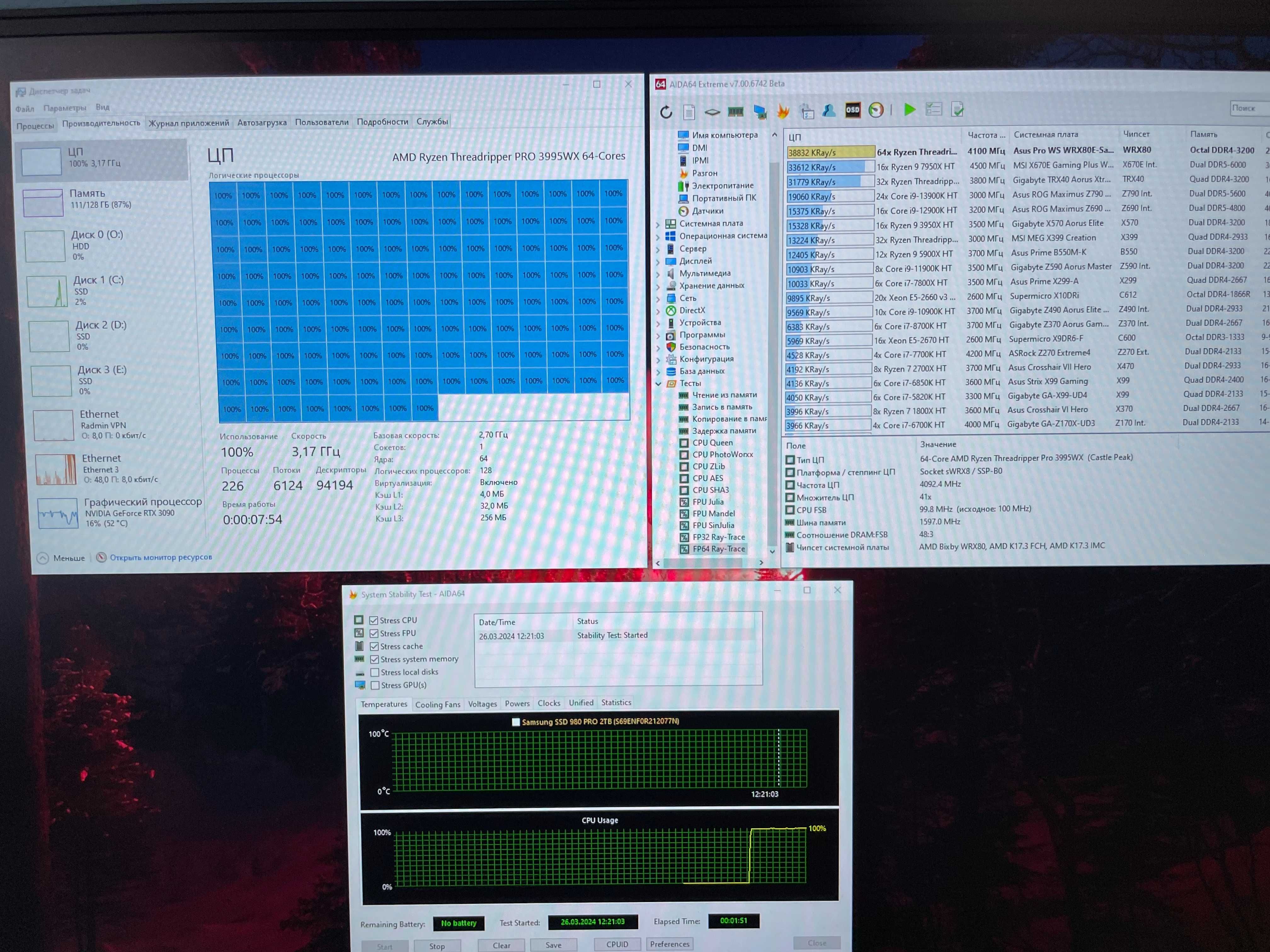This screenshot has height=952, width=1270.
Task: Collapse the Тесты tree node
Action: 659,384
